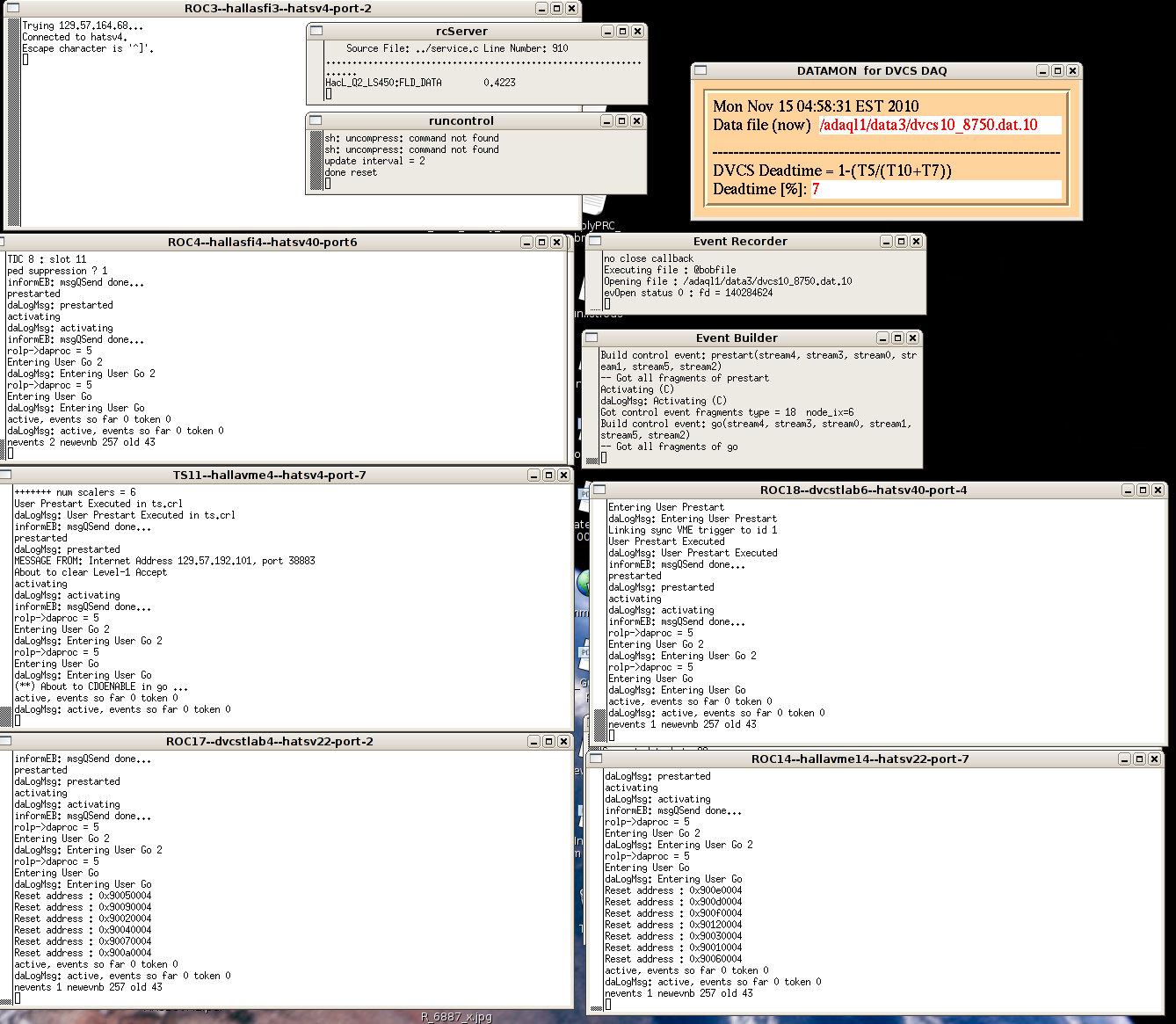The width and height of the screenshot is (1176, 1024).
Task: Minimize the Event Builder window
Action: 882,338
